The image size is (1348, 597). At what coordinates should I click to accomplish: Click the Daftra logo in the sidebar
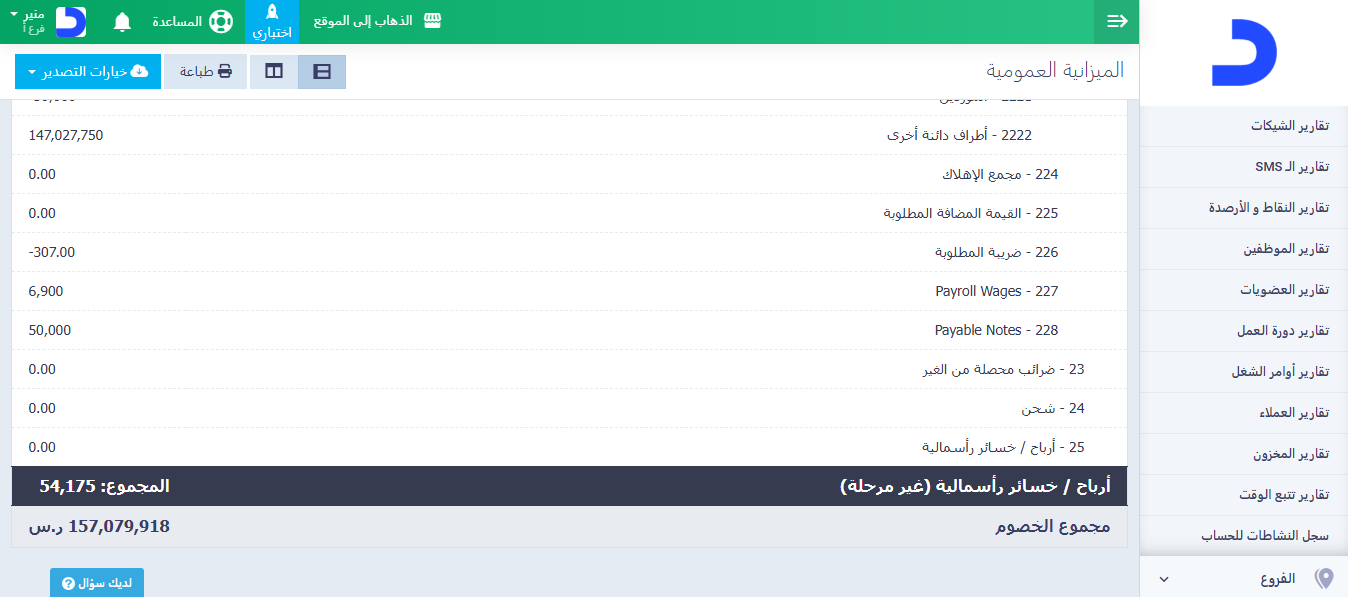1243,53
